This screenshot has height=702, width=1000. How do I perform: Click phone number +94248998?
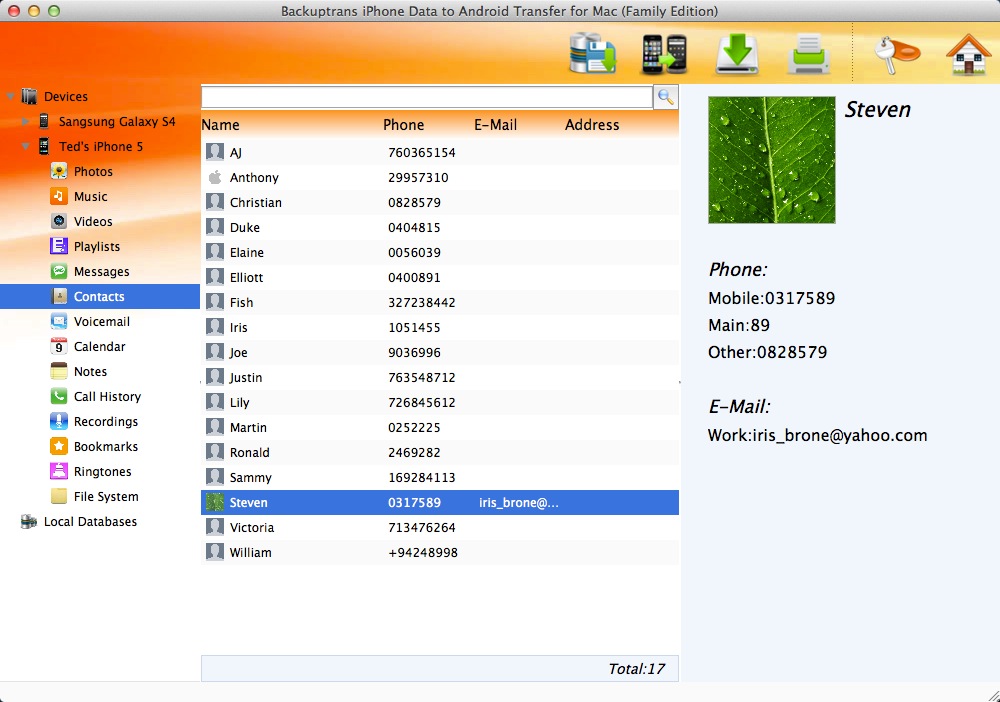(423, 553)
